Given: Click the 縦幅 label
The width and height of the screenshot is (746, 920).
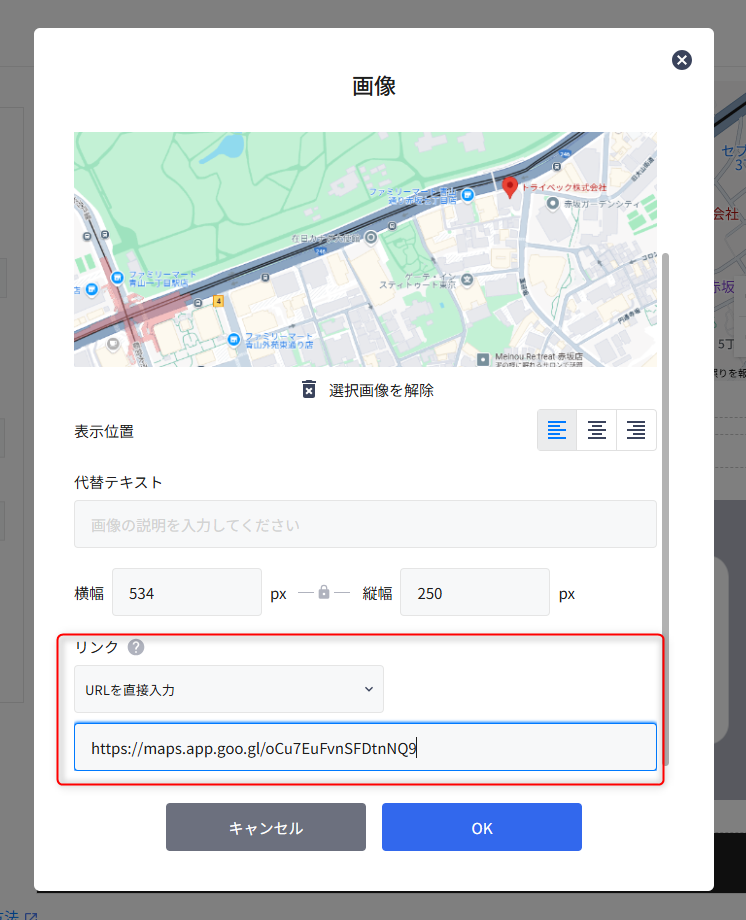Looking at the screenshot, I should 377,593.
